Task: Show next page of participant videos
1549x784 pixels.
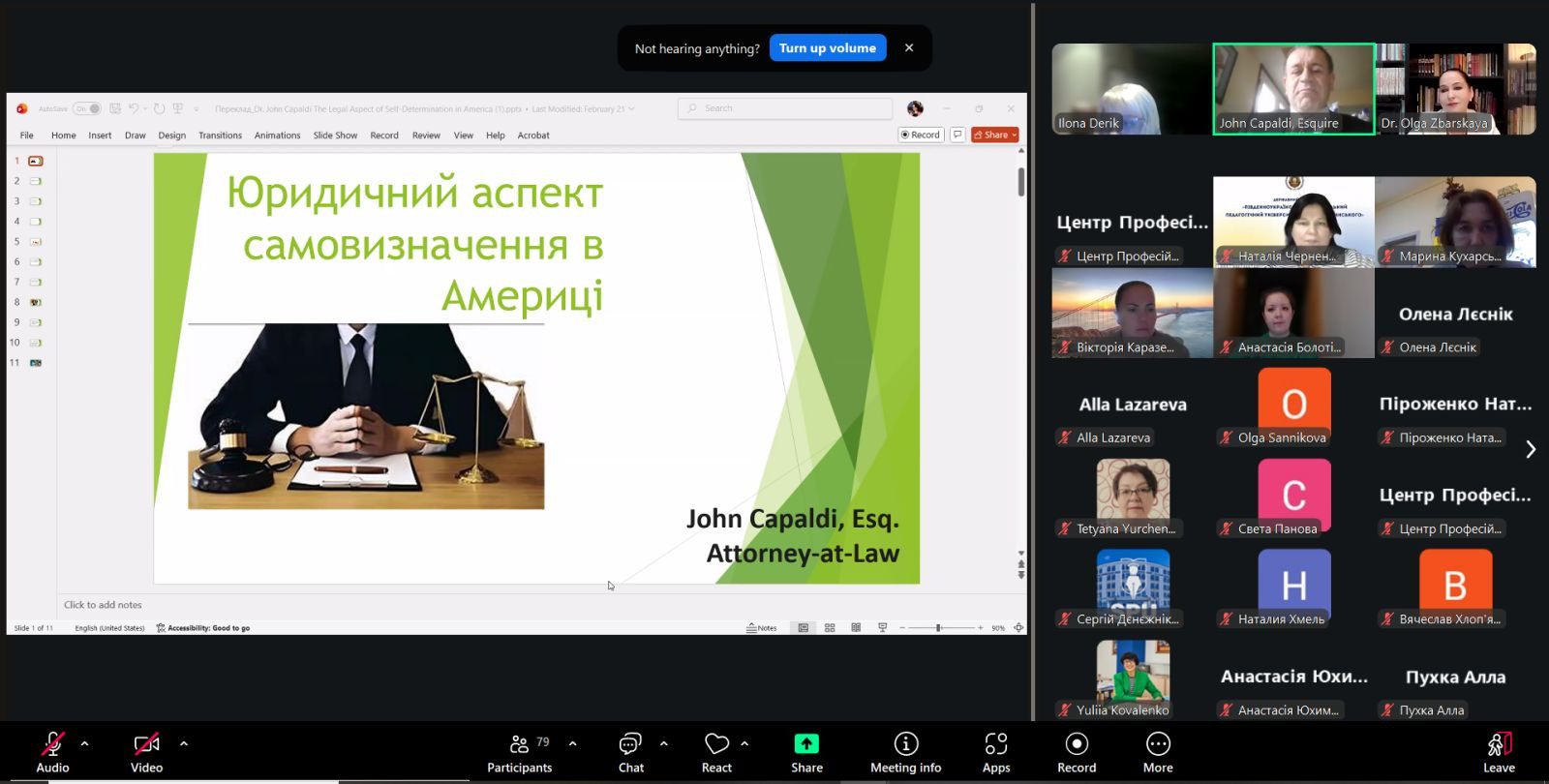Action: pyautogui.click(x=1531, y=449)
